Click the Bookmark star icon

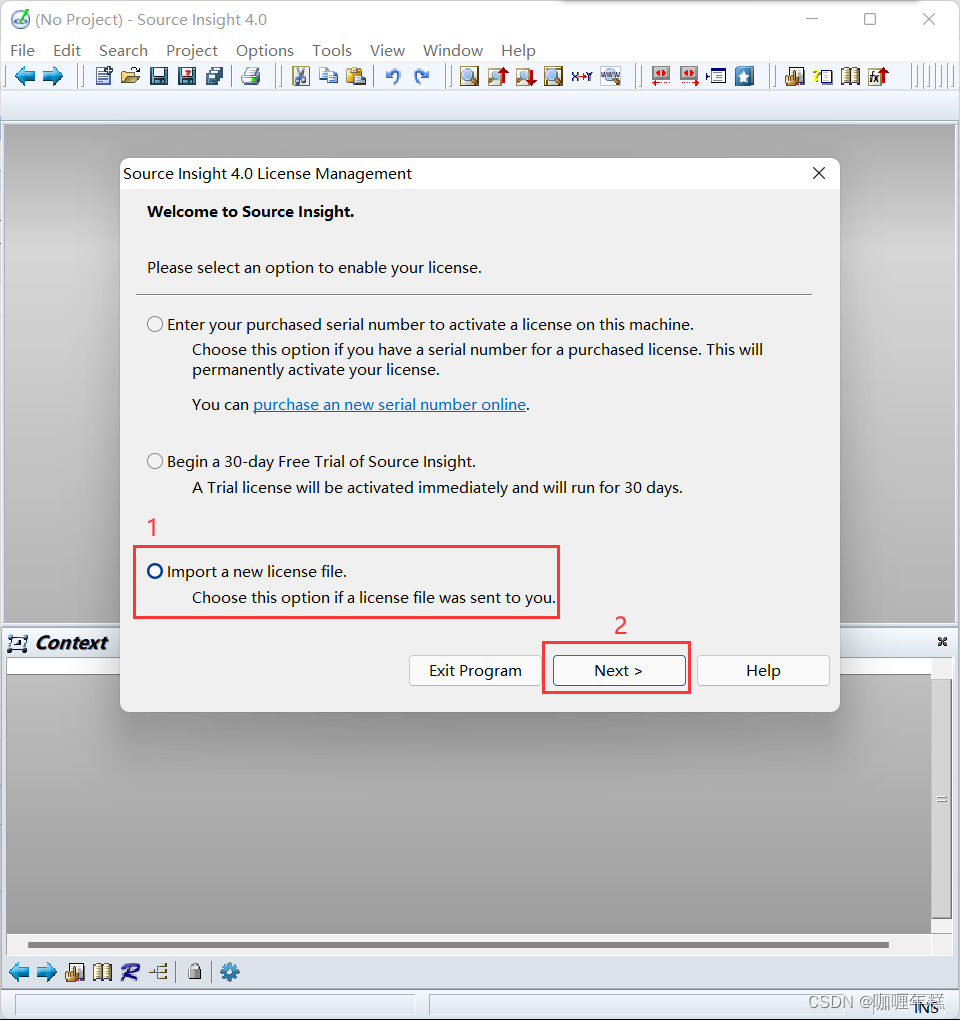pyautogui.click(x=745, y=76)
